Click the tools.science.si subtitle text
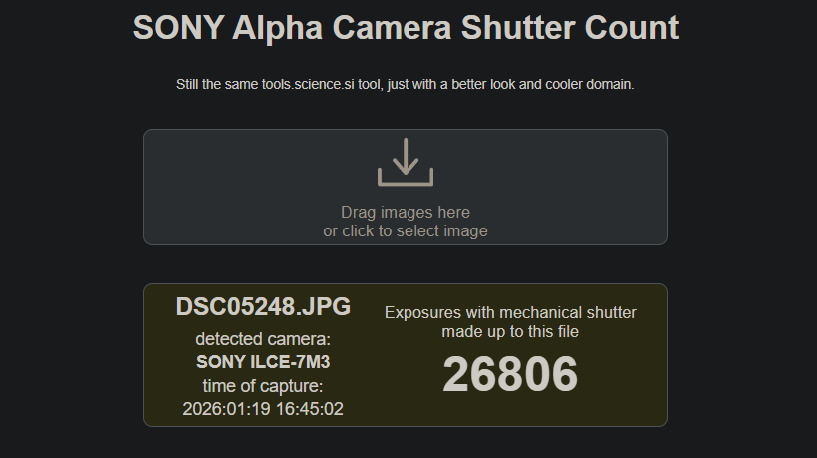 pos(405,85)
